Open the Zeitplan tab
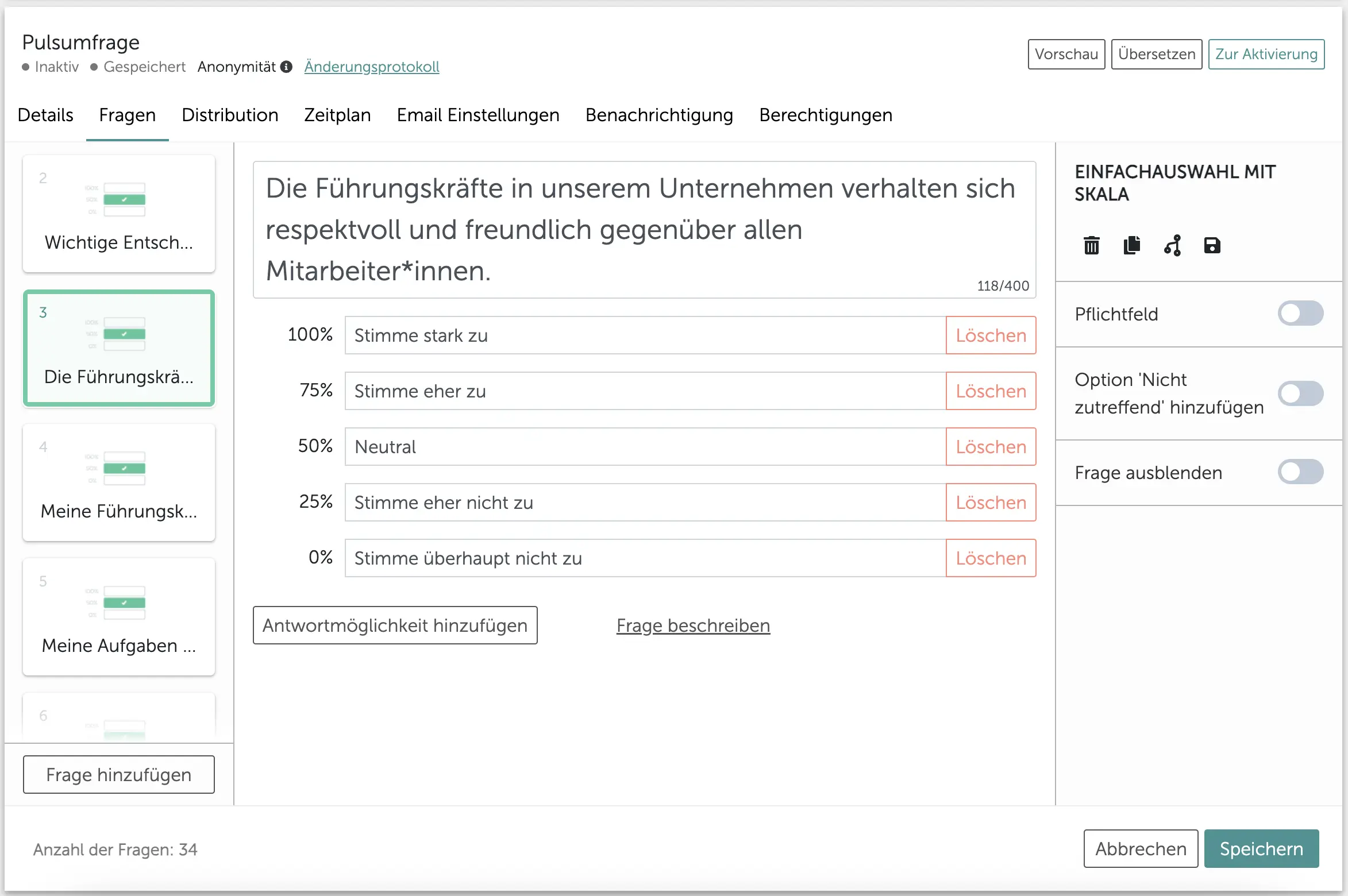This screenshot has width=1348, height=896. [x=337, y=115]
